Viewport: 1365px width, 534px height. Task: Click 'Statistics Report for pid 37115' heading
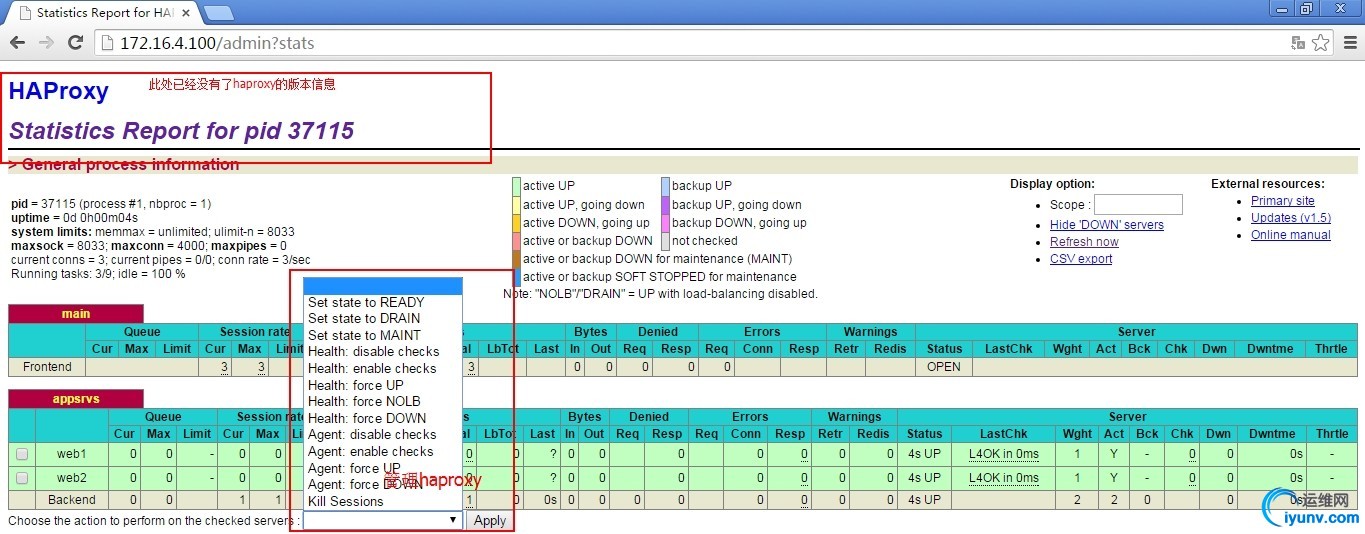pos(181,131)
